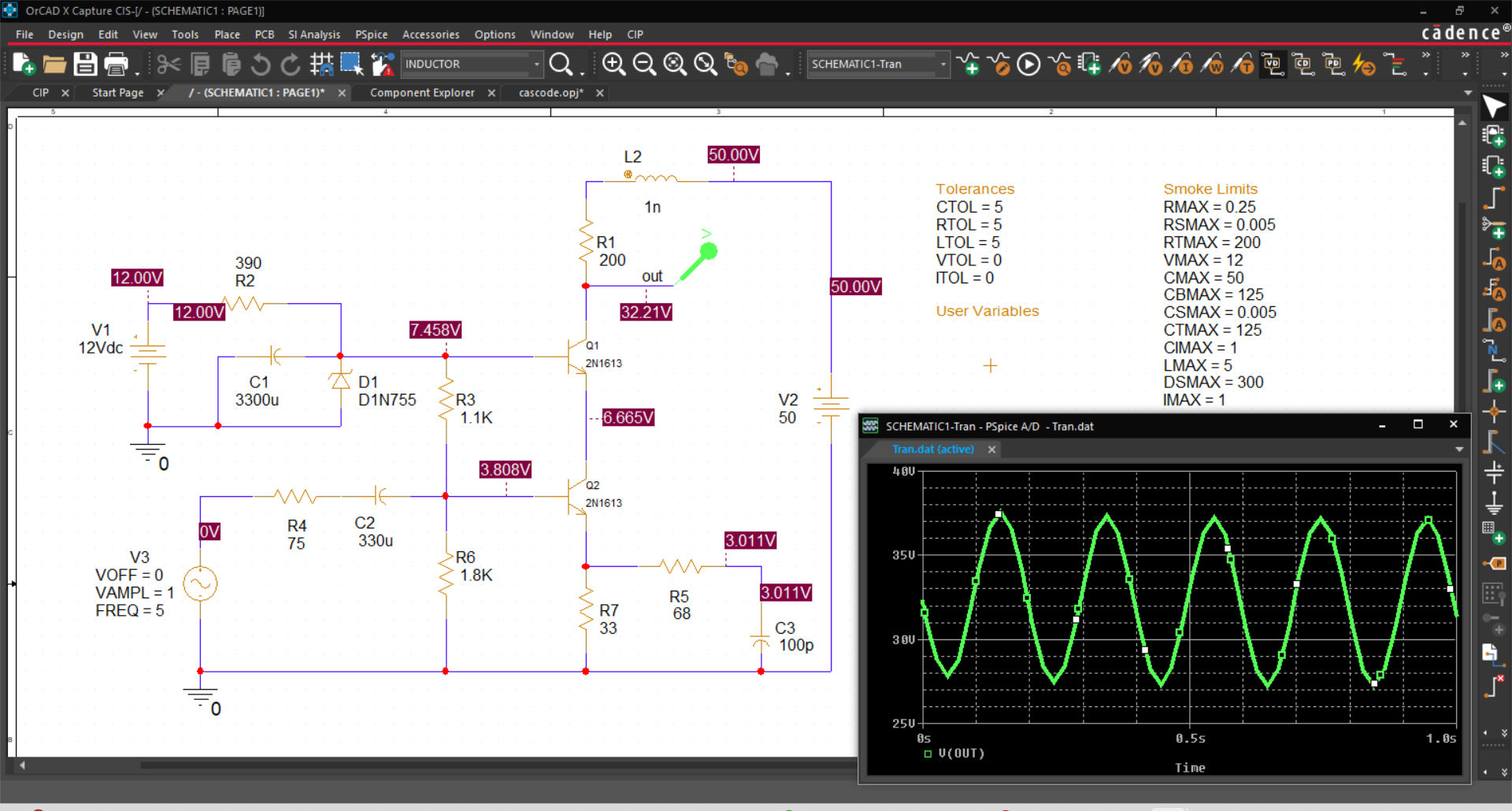Toggle the bias current display (CD)
This screenshot has height=811, width=1512.
(x=1303, y=64)
